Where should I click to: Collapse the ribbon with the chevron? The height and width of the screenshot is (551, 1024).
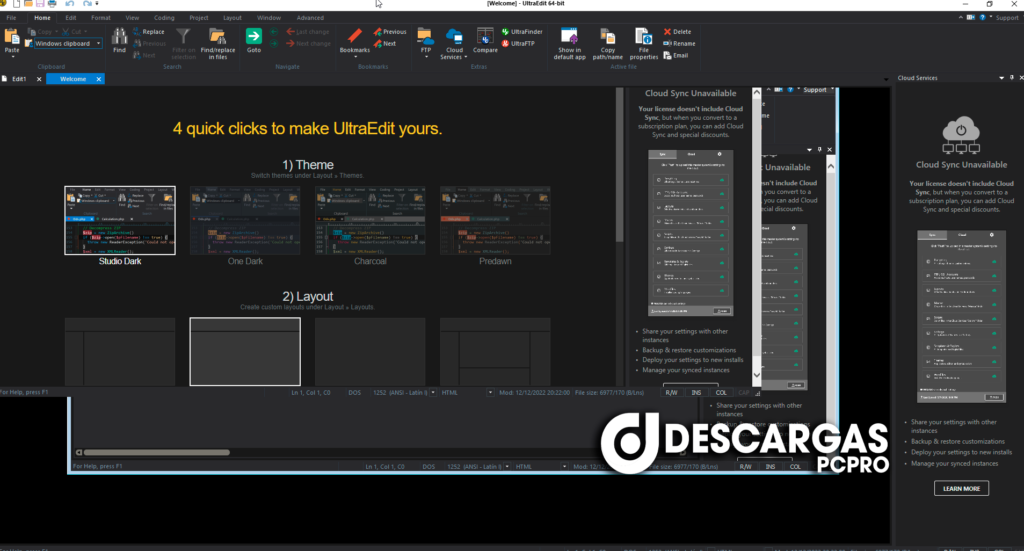coord(961,18)
